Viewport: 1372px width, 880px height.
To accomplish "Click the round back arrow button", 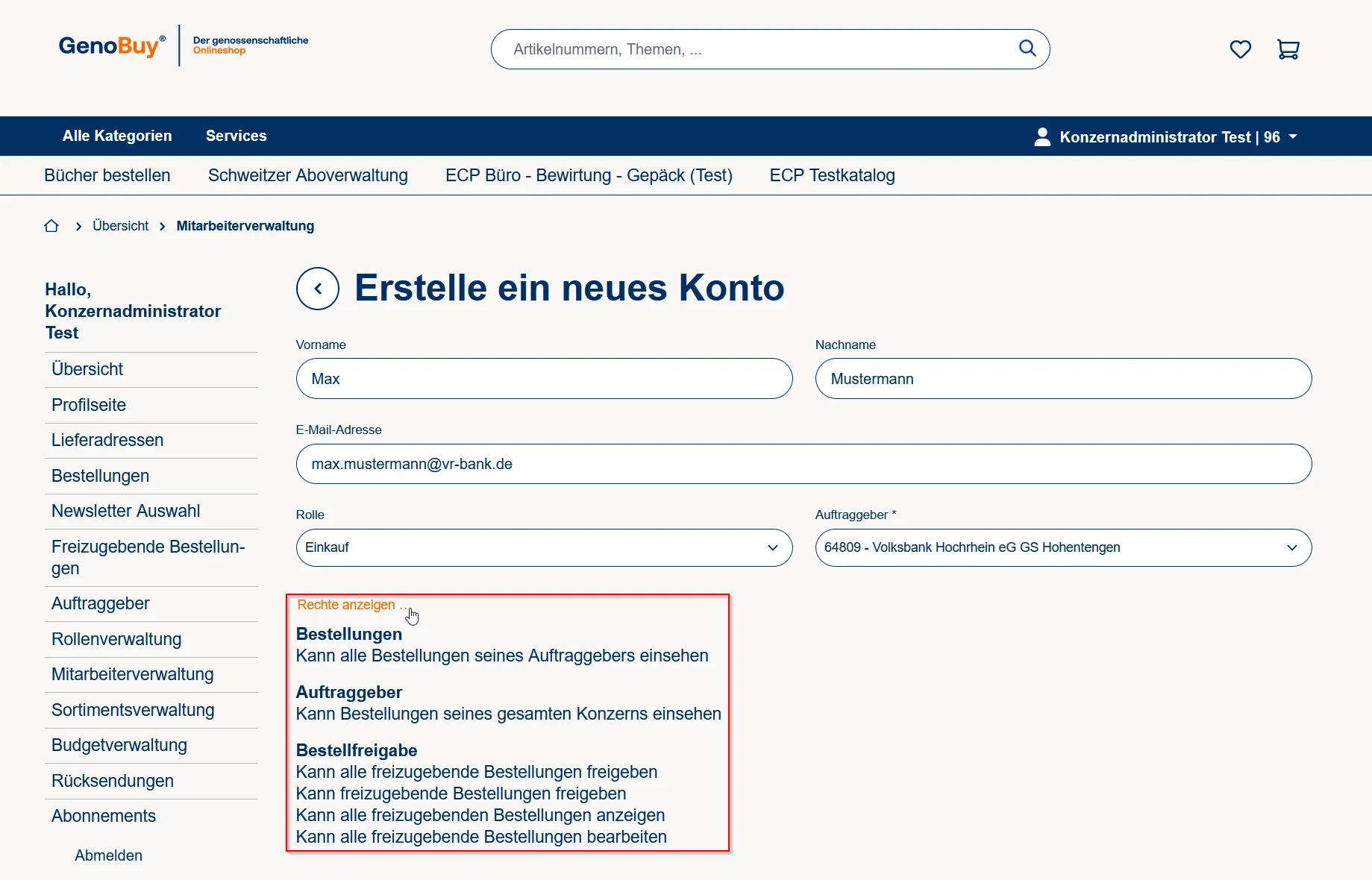I will (x=318, y=289).
